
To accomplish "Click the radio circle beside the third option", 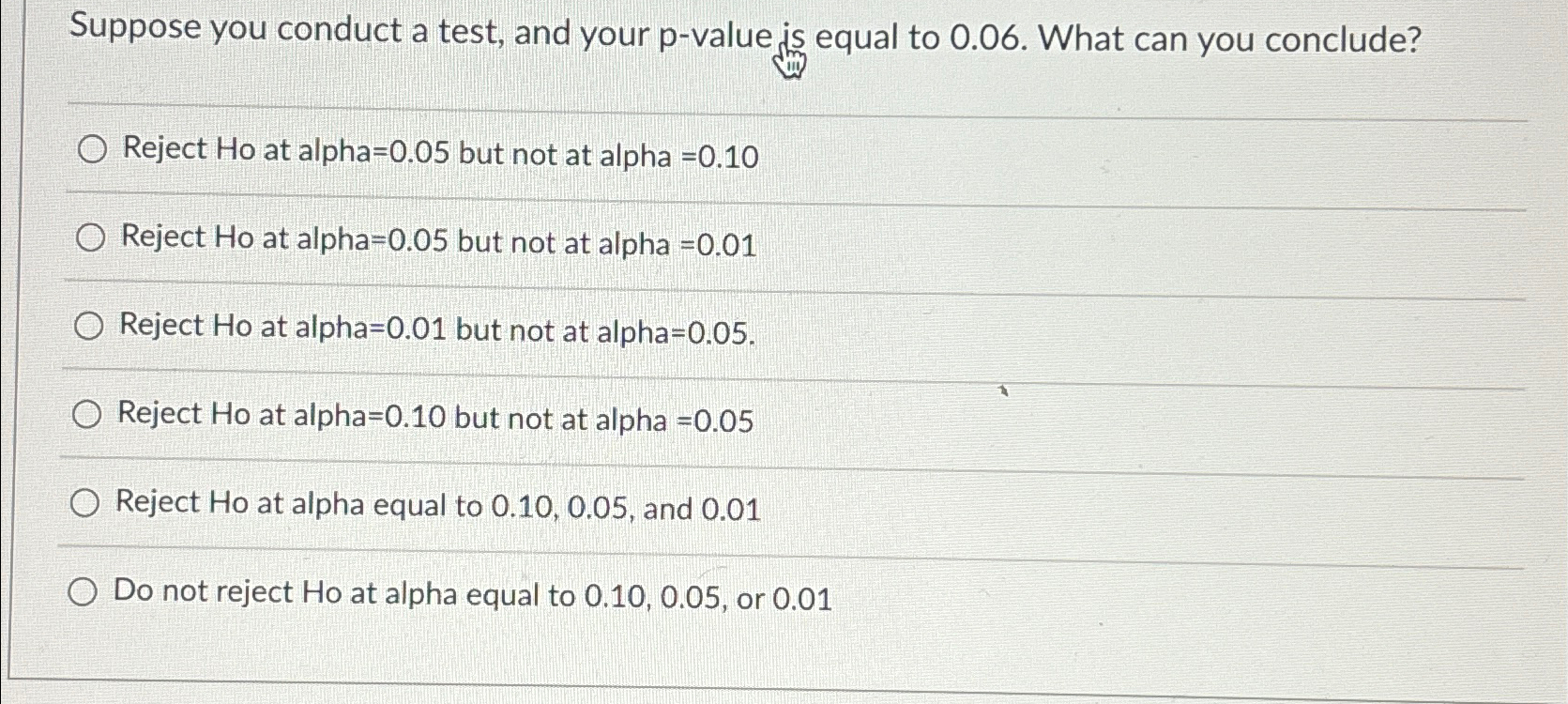I will click(91, 327).
